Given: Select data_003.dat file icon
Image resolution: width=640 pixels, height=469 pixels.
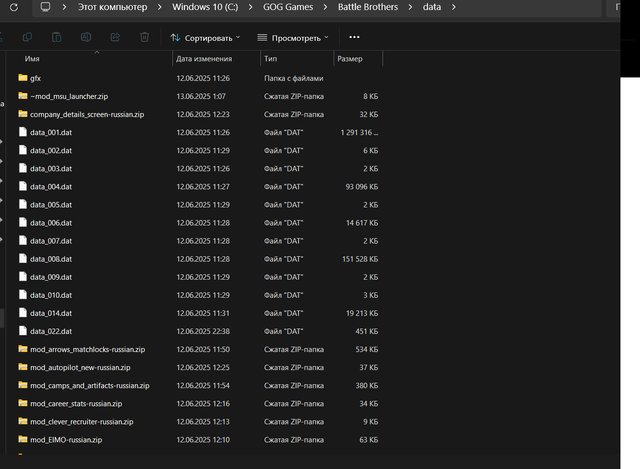Looking at the screenshot, I should (x=23, y=168).
